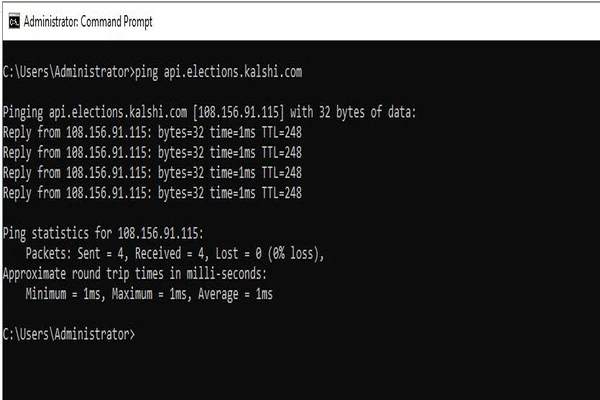Image resolution: width=600 pixels, height=400 pixels.
Task: Click the Administrator: Command Prompt title text
Action: [88, 21]
